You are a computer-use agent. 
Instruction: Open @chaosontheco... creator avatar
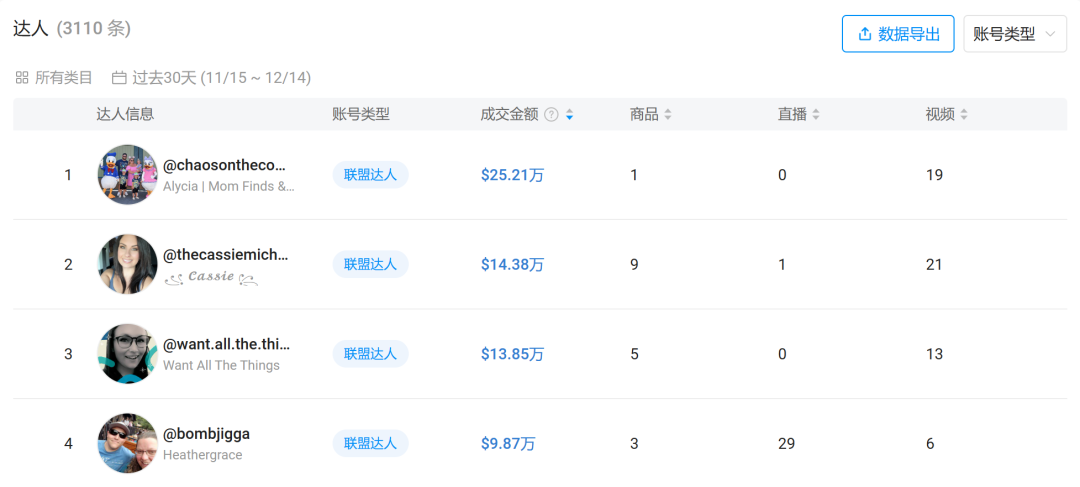point(127,175)
